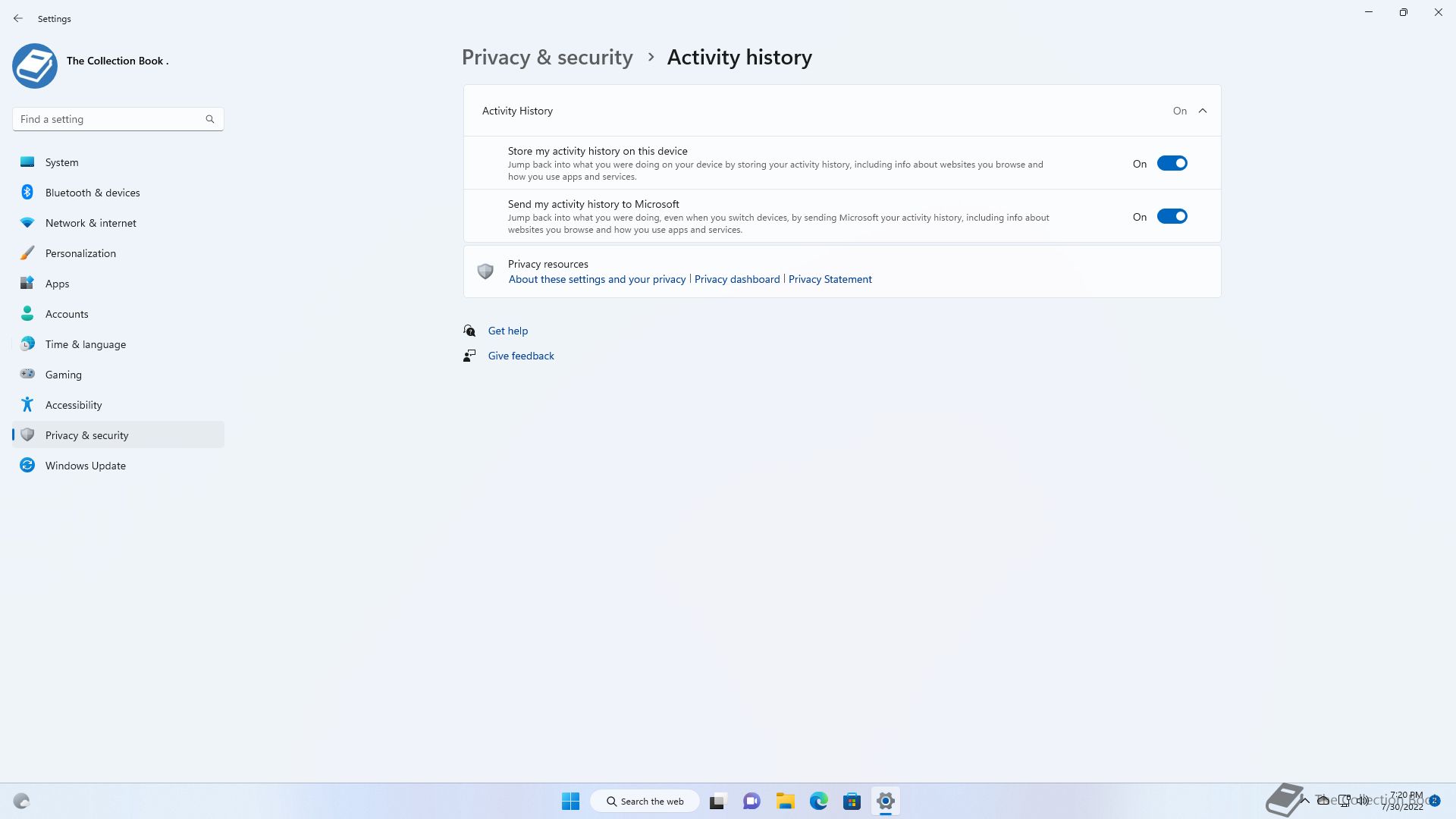This screenshot has width=1456, height=819.
Task: Open the clock showing 7:20 PM
Action: [x=1403, y=801]
